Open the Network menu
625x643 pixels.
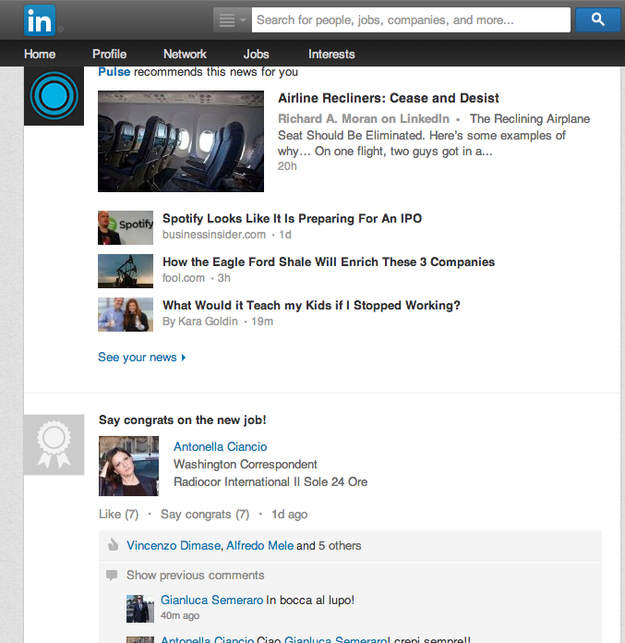pyautogui.click(x=185, y=54)
